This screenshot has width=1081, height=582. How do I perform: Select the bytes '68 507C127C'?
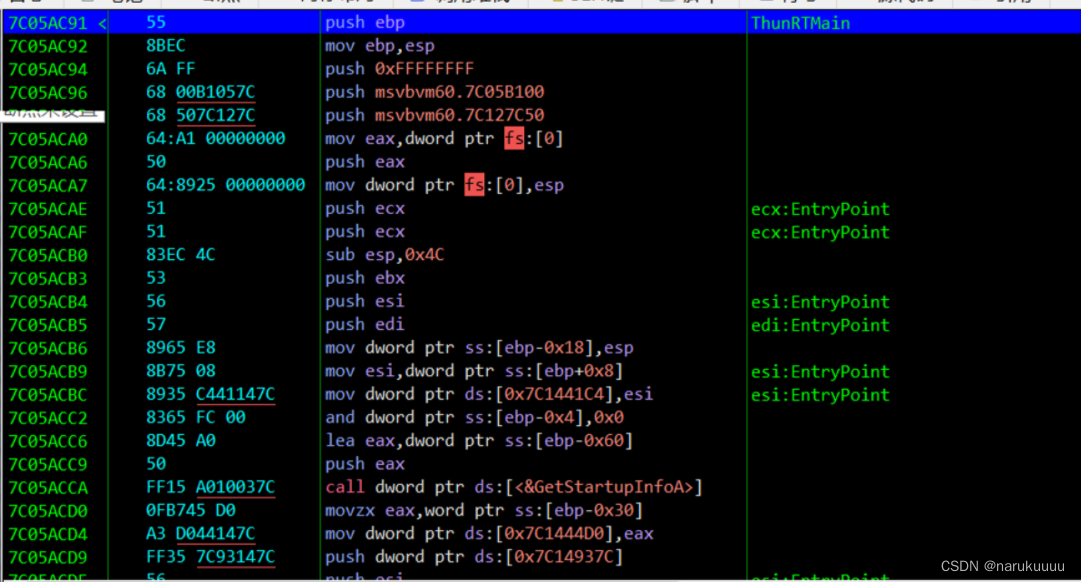pyautogui.click(x=201, y=115)
